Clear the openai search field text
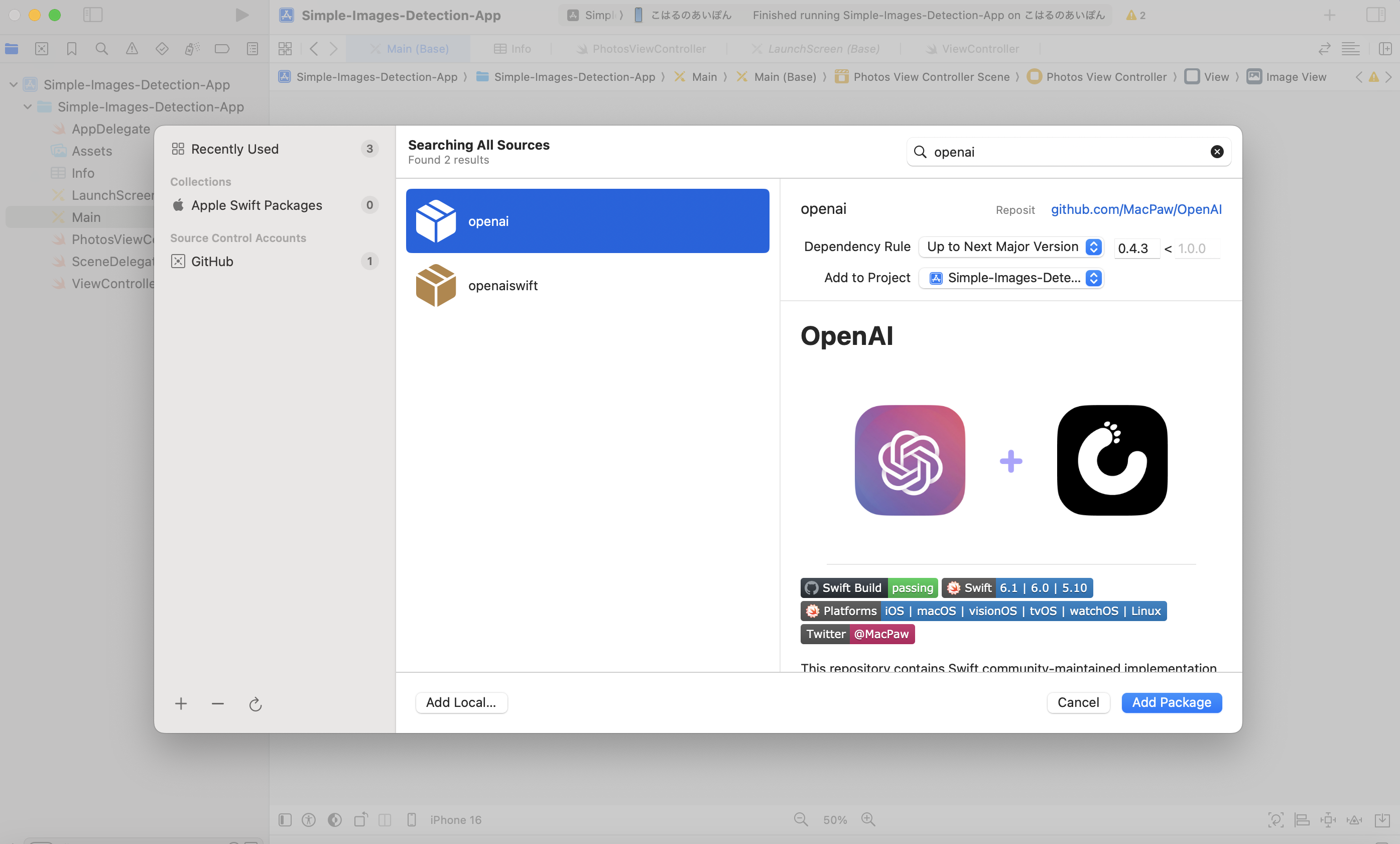 1216,152
